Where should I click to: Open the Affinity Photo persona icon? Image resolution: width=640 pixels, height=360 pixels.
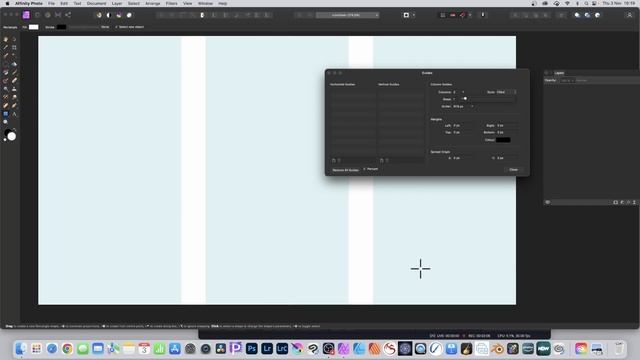[26, 15]
